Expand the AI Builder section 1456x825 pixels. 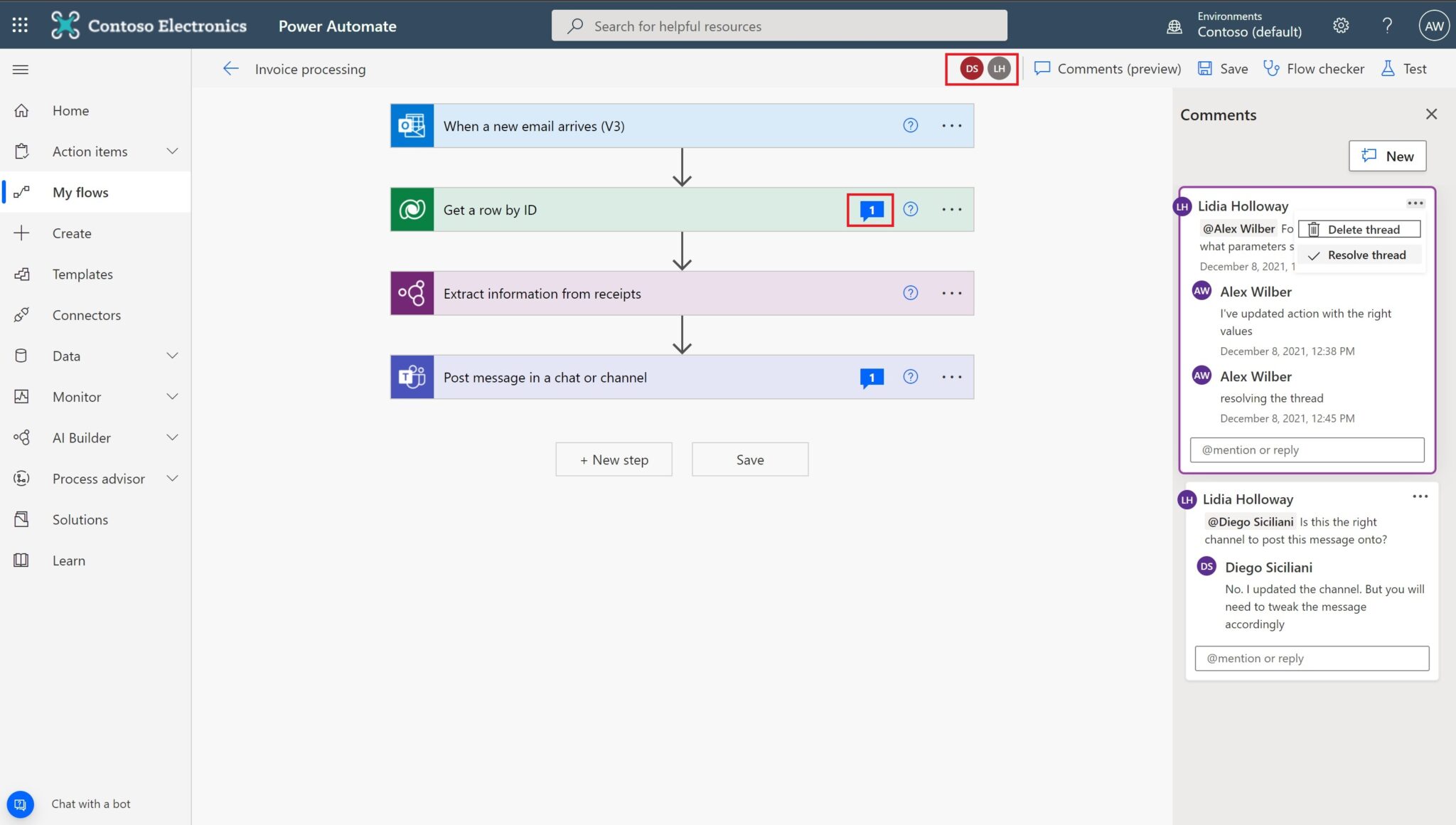click(172, 437)
